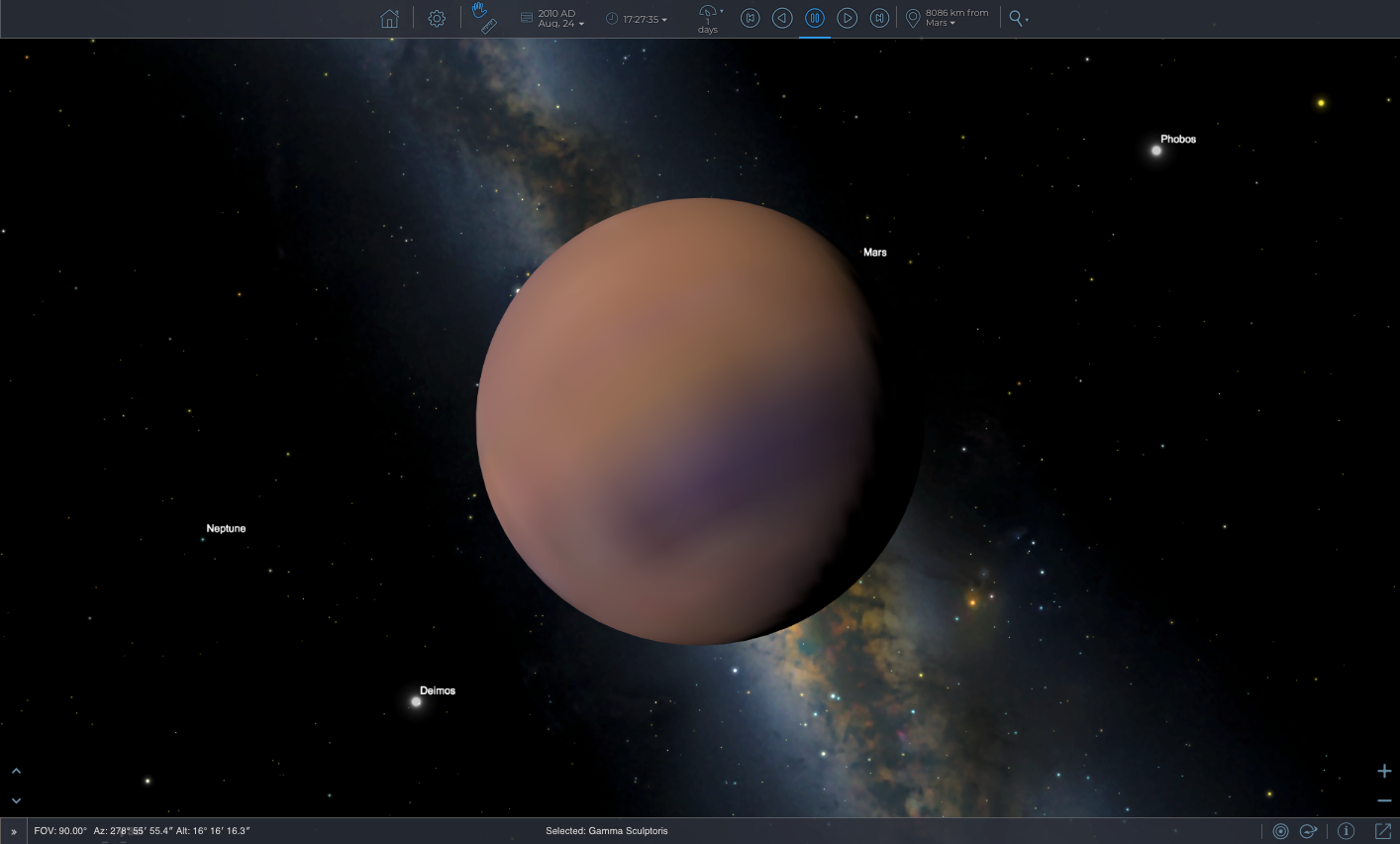This screenshot has width=1400, height=844.
Task: Zoom in with the plus button
Action: click(x=1384, y=771)
